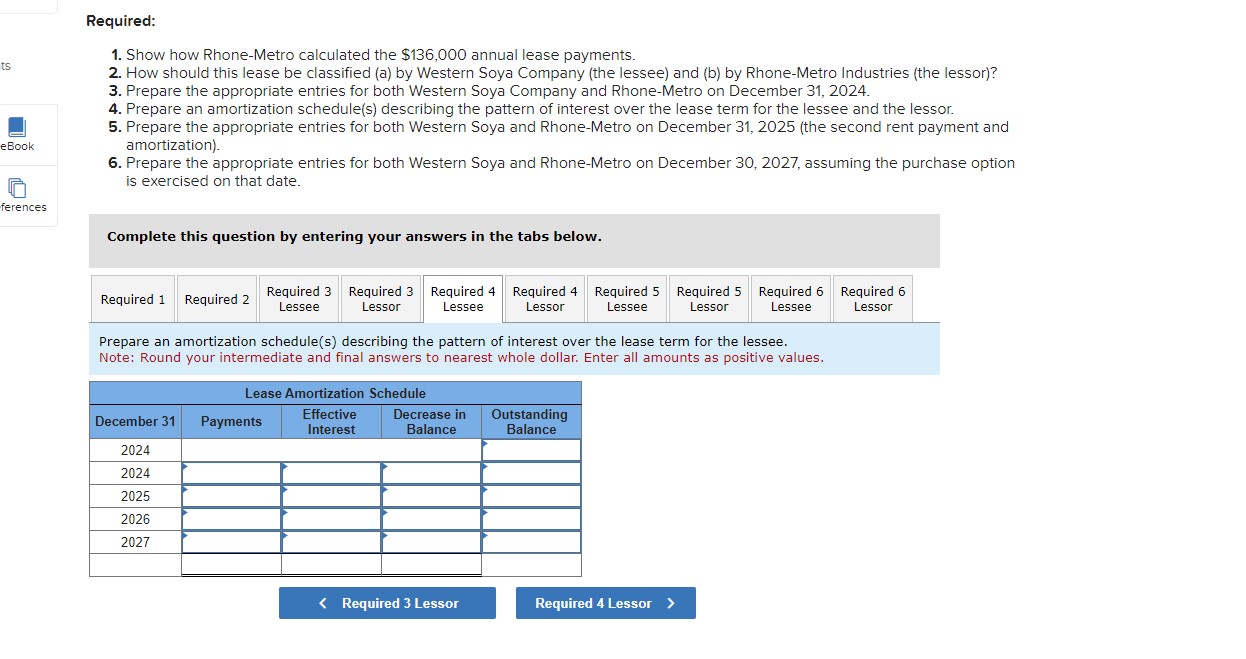Click the 2025 row label

click(x=135, y=496)
